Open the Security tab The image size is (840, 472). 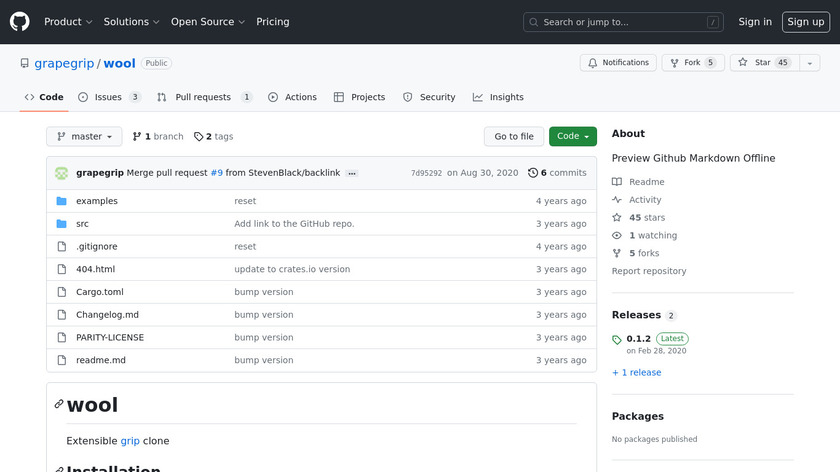coord(429,97)
